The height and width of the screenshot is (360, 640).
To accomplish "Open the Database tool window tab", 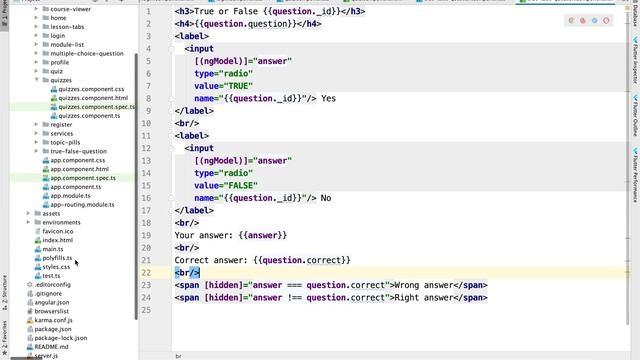I will pos(635,15).
